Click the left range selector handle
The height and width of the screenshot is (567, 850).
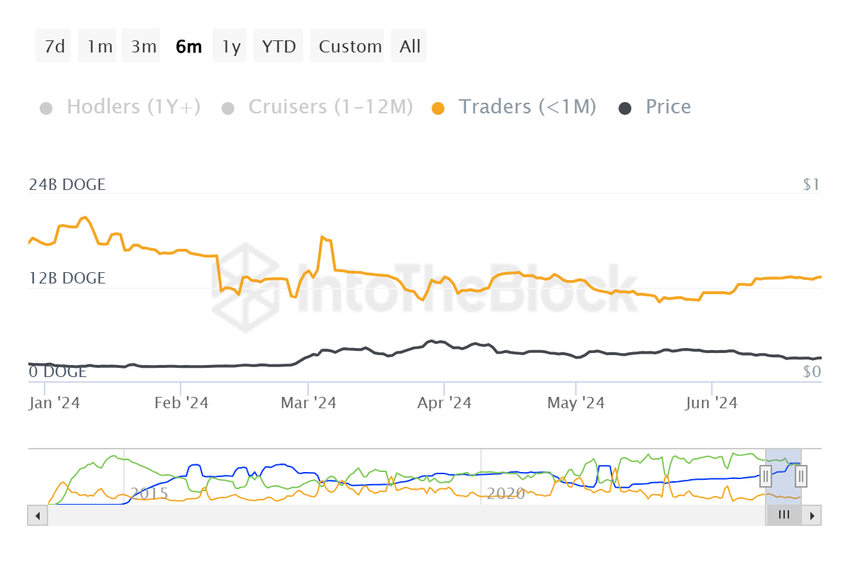[766, 476]
